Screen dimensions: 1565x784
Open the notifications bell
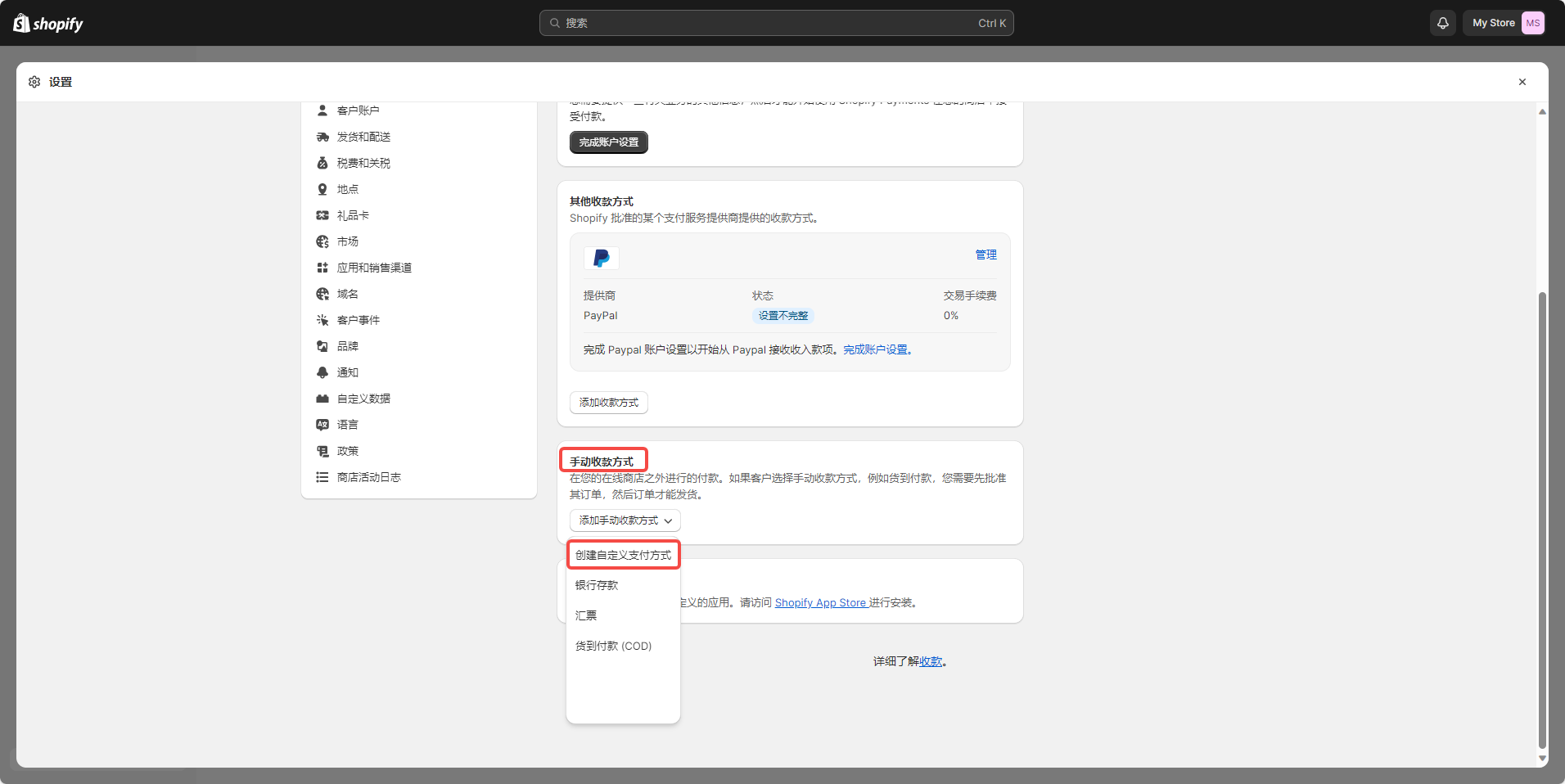1443,23
